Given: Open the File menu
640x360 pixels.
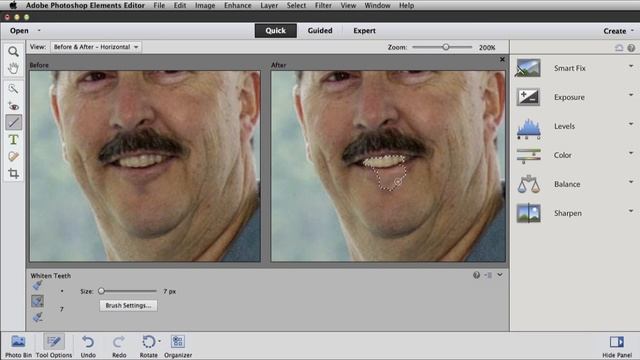Looking at the screenshot, I should 159,6.
